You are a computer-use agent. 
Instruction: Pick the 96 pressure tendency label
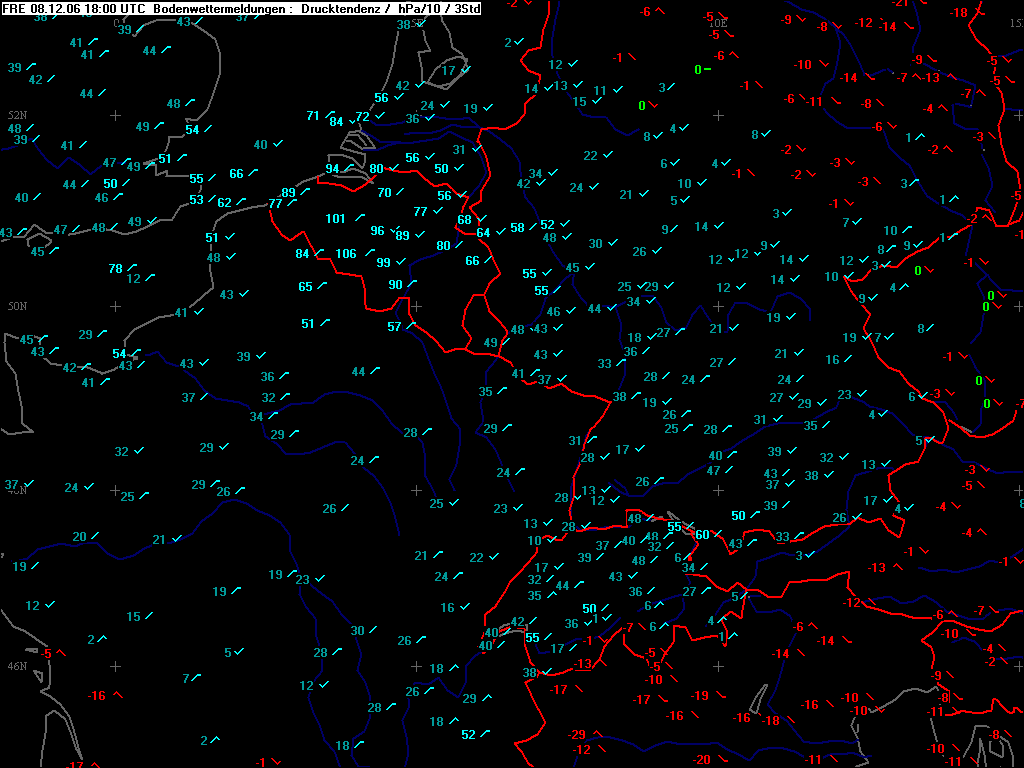tap(377, 231)
